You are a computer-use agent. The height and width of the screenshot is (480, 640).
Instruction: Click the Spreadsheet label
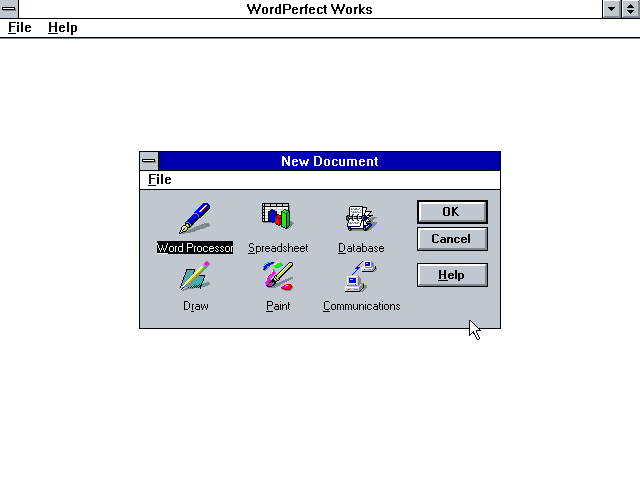tap(278, 248)
